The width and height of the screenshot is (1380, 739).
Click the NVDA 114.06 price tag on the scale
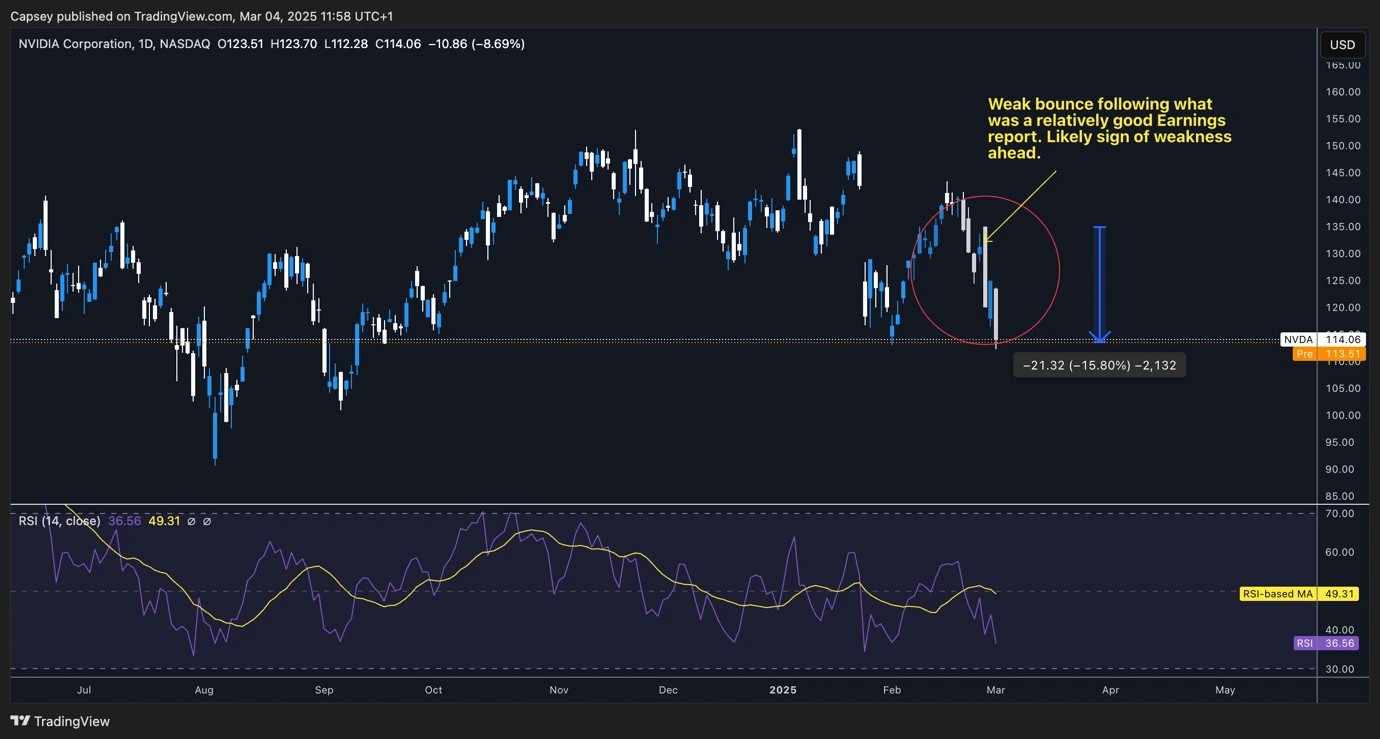pos(1321,339)
